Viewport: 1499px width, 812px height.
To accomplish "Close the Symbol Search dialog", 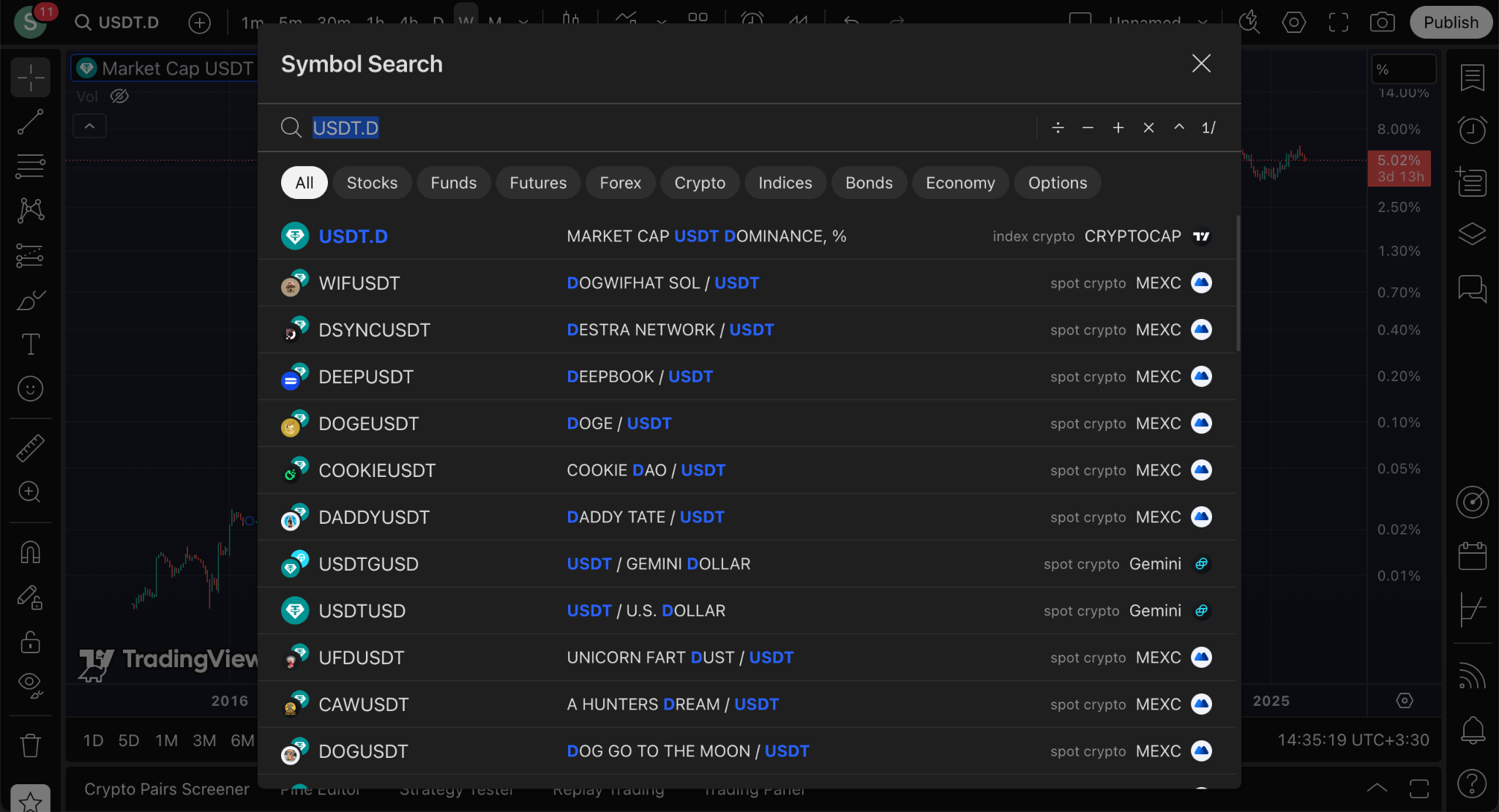I will click(1201, 64).
